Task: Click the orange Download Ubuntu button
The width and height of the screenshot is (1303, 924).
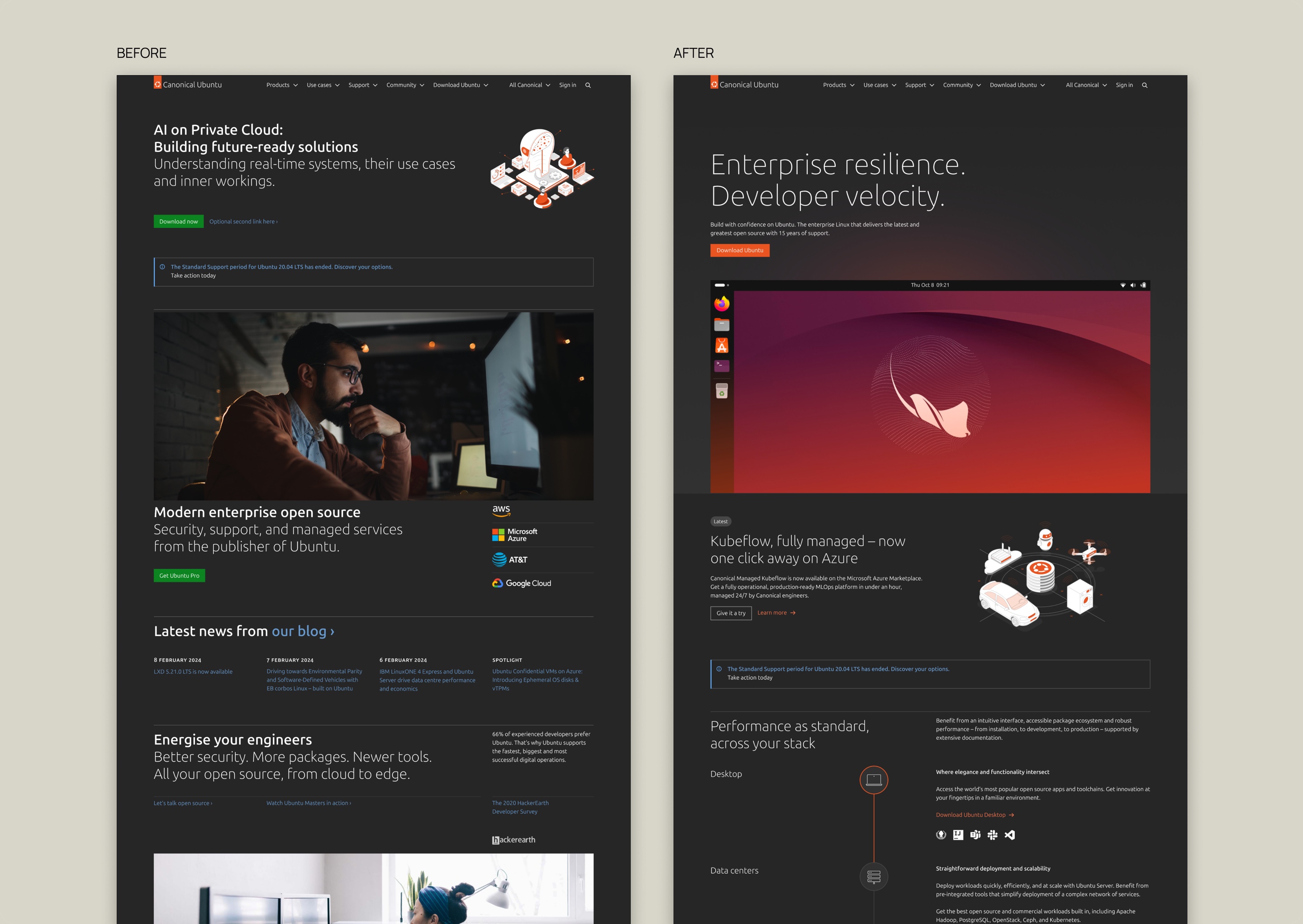Action: (x=740, y=251)
